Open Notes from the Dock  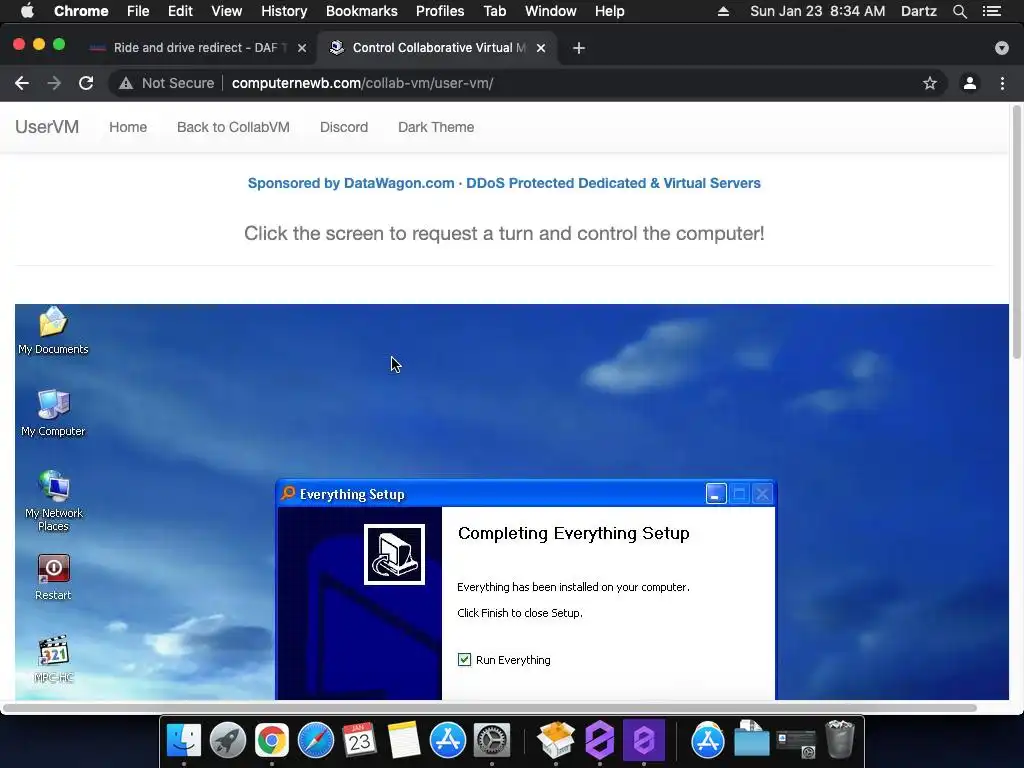(x=404, y=740)
